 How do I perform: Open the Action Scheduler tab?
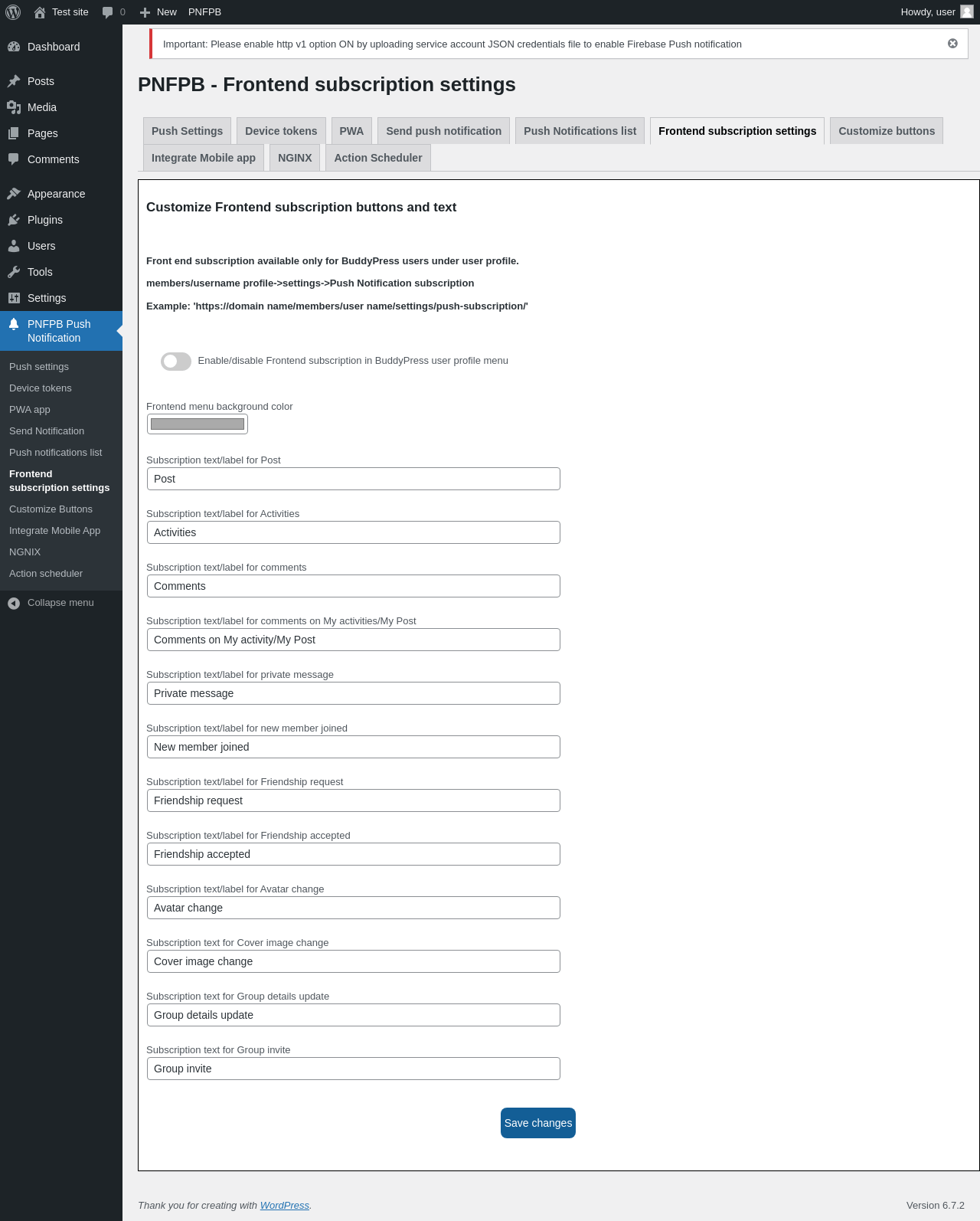tap(378, 158)
